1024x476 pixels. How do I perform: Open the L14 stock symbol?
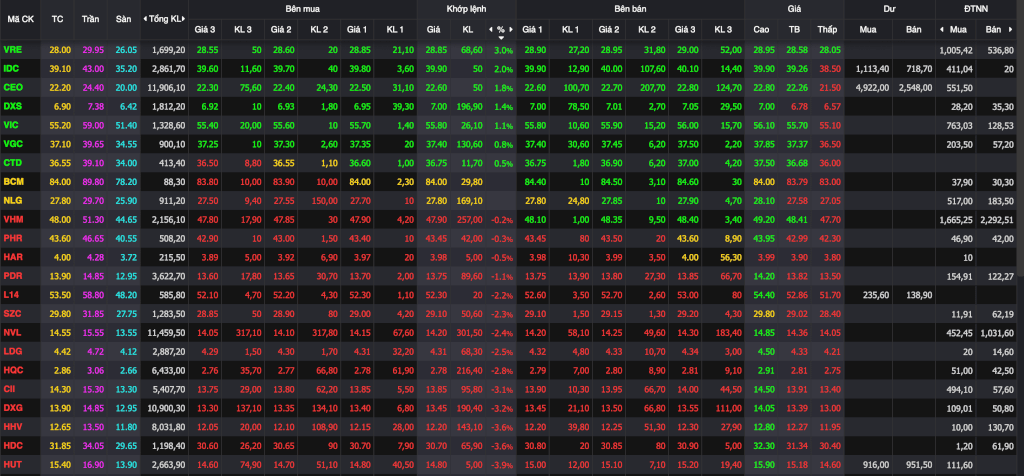tap(10, 294)
